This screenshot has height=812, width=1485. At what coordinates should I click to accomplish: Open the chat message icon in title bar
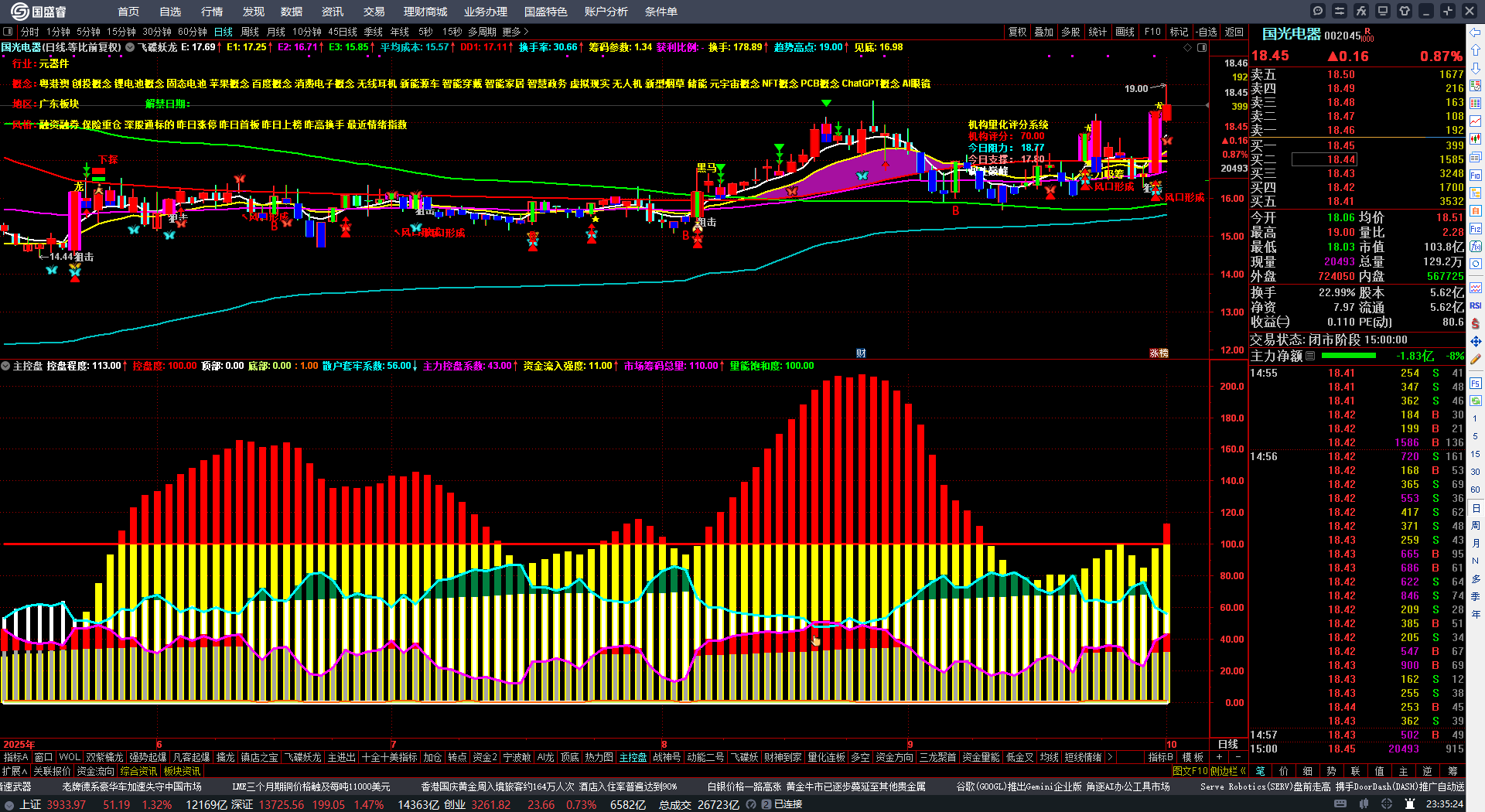click(x=1318, y=11)
